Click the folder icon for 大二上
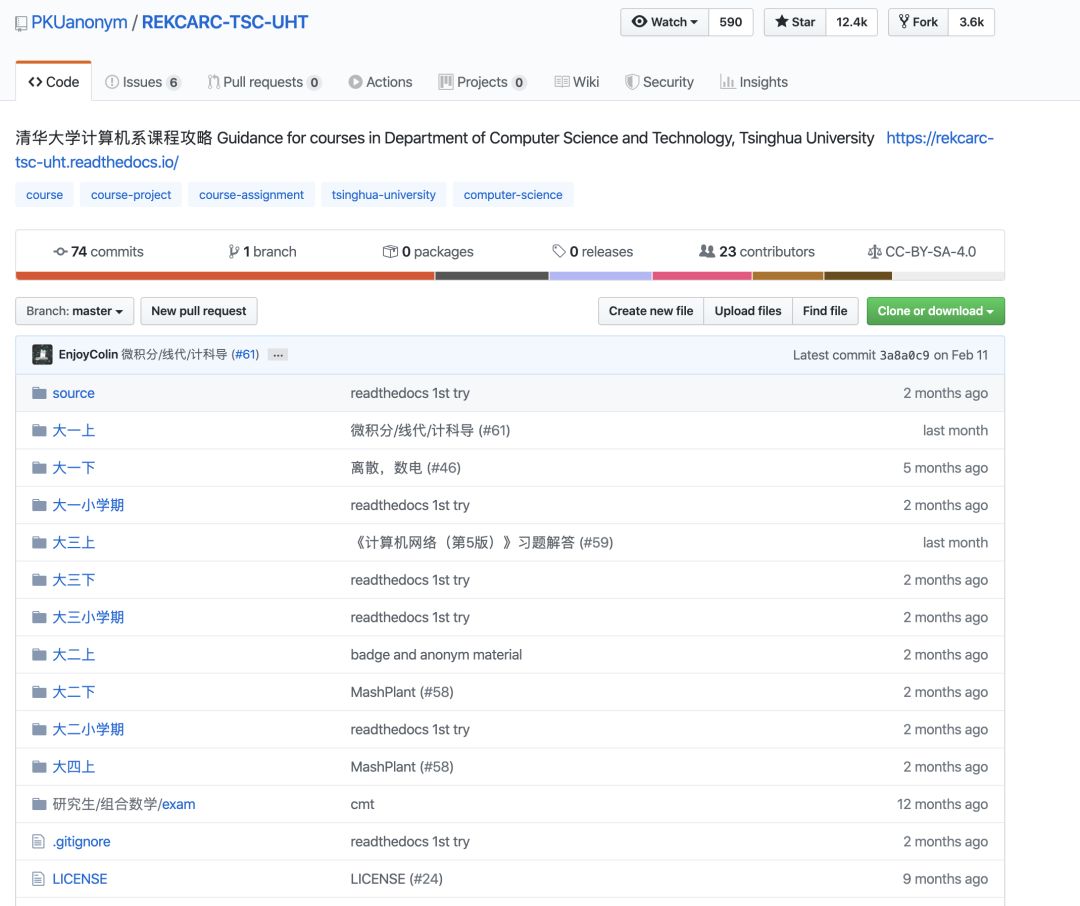The image size is (1080, 906). coord(39,655)
